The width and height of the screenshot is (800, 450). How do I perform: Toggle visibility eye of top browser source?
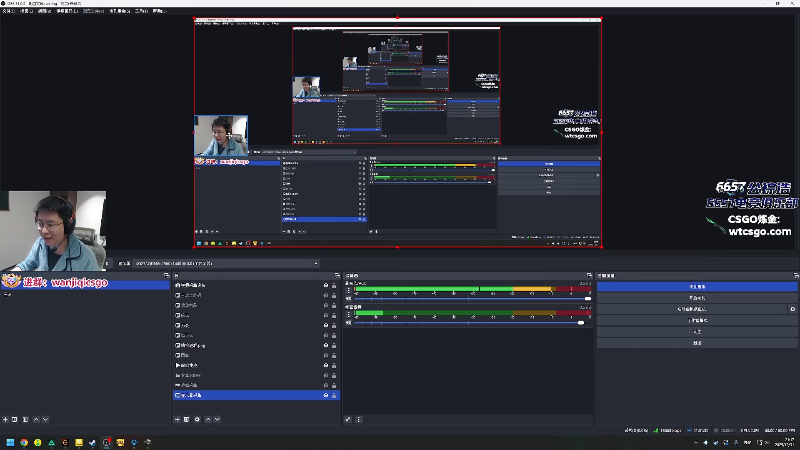click(x=326, y=285)
